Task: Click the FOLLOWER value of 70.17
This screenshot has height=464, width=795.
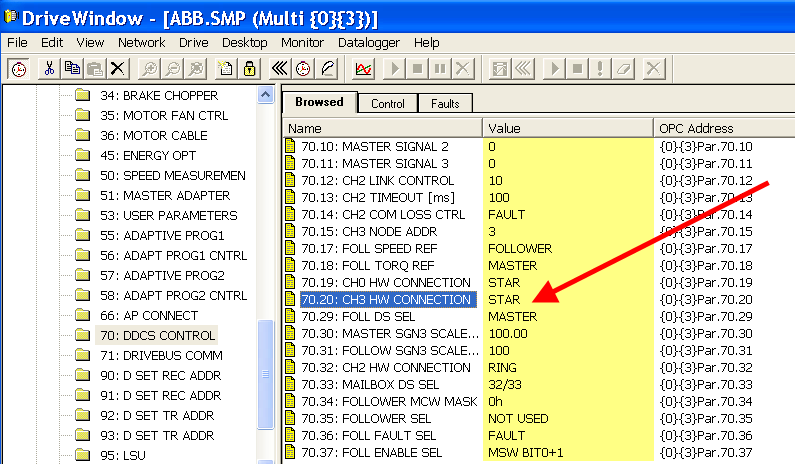Action: [520, 247]
